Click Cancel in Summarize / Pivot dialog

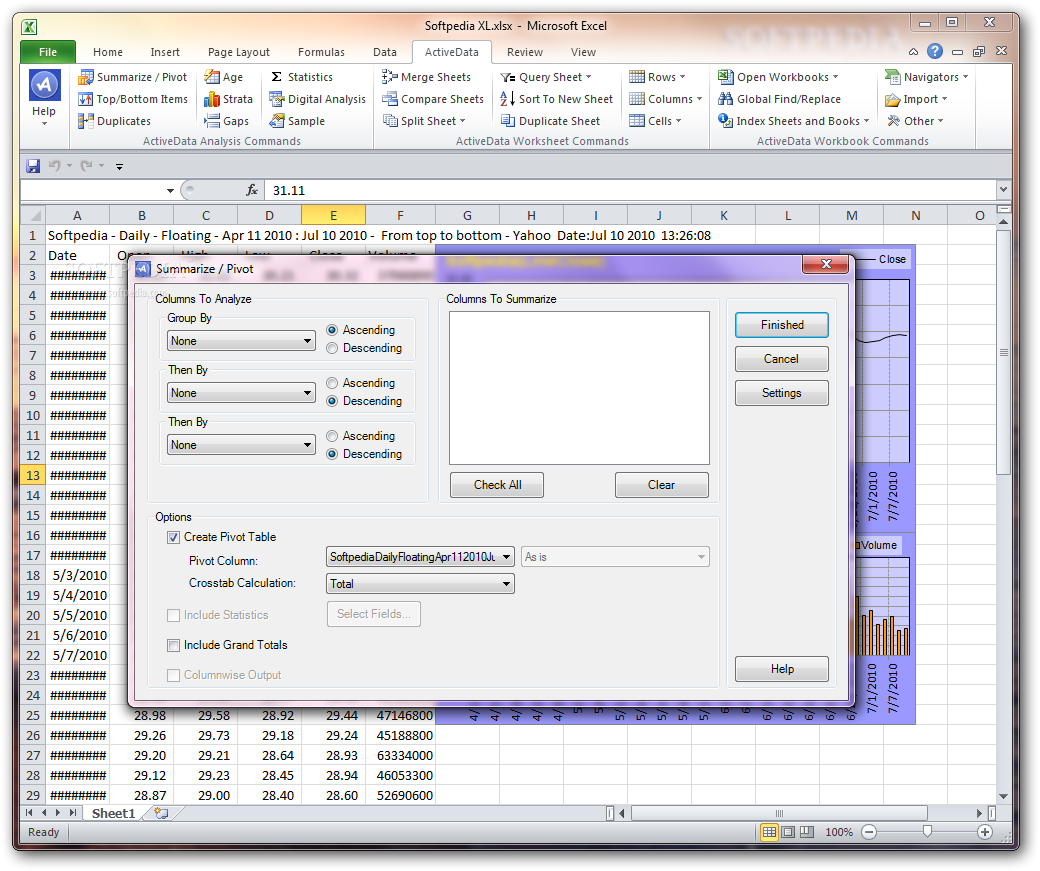(782, 359)
